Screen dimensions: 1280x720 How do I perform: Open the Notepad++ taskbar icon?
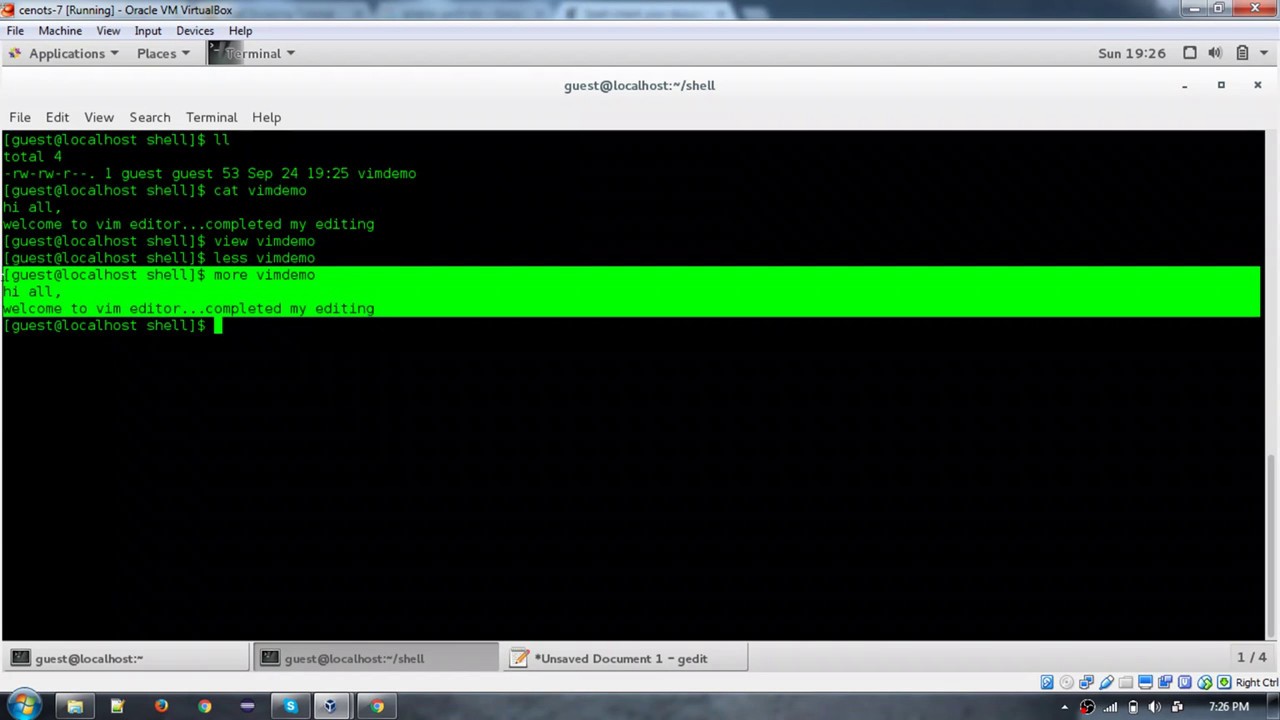point(117,706)
